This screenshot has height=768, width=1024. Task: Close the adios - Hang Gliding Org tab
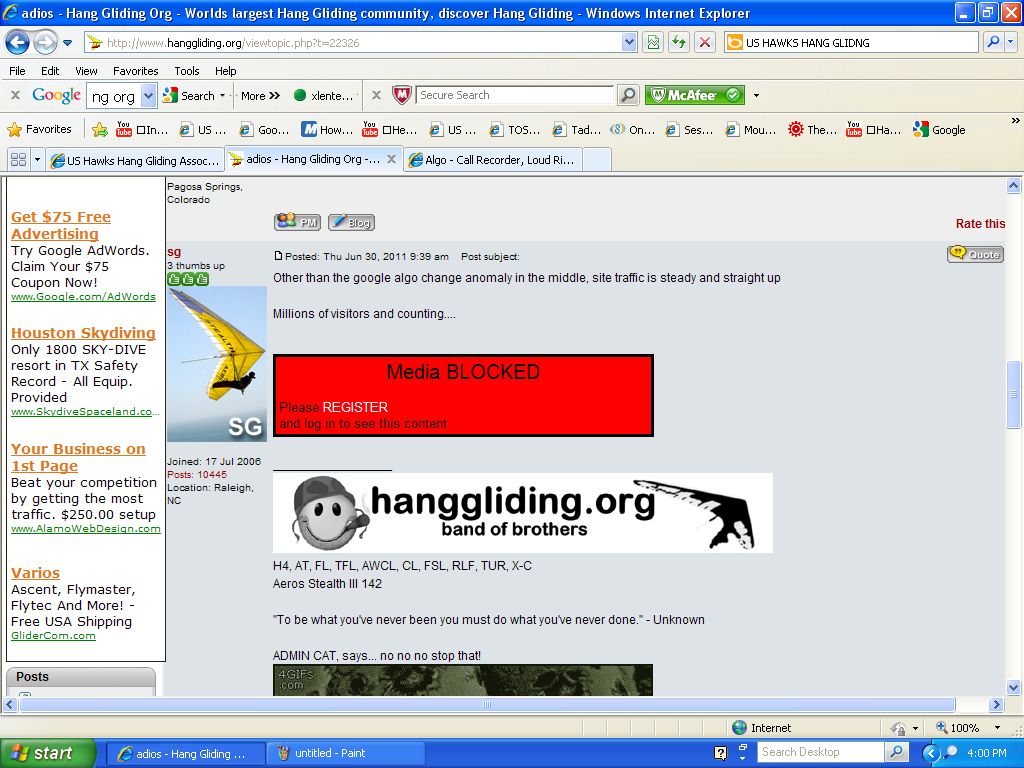[391, 159]
